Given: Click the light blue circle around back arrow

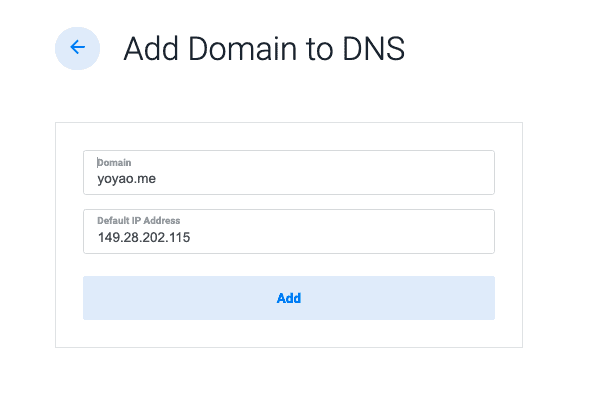Looking at the screenshot, I should coord(77,48).
